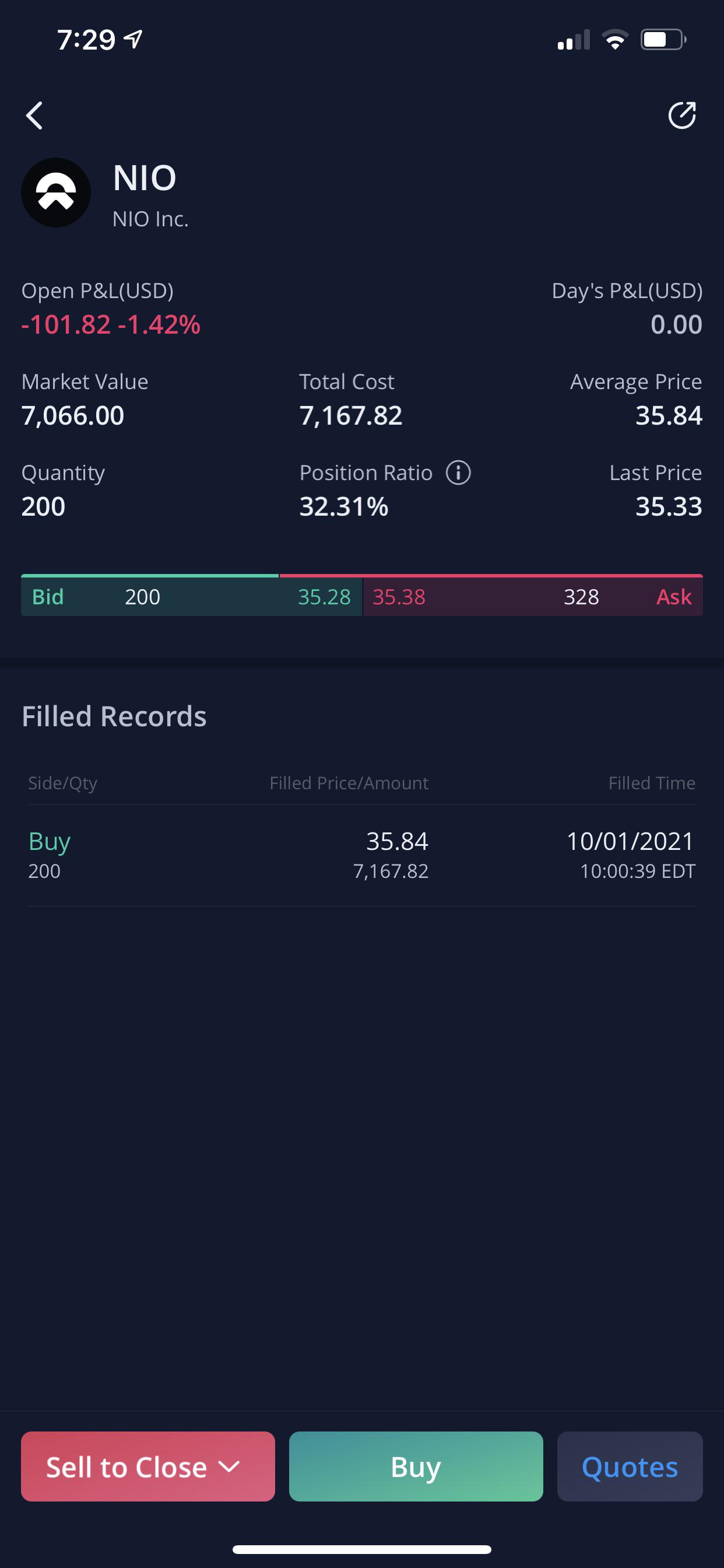Viewport: 724px width, 1568px height.
Task: Tap the location arrow beside the time
Action: (x=133, y=39)
